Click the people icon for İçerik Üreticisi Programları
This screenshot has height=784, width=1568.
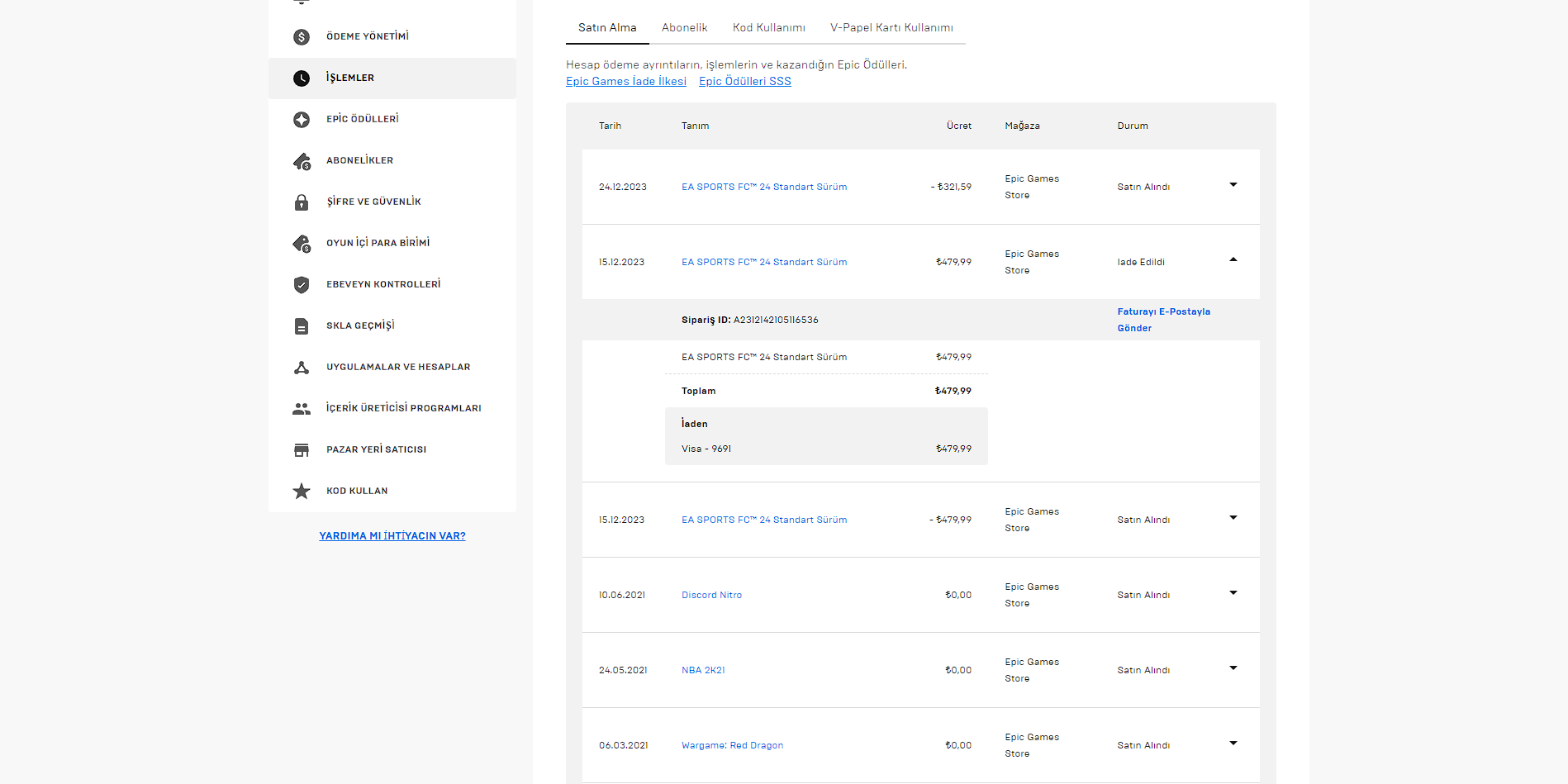click(302, 409)
